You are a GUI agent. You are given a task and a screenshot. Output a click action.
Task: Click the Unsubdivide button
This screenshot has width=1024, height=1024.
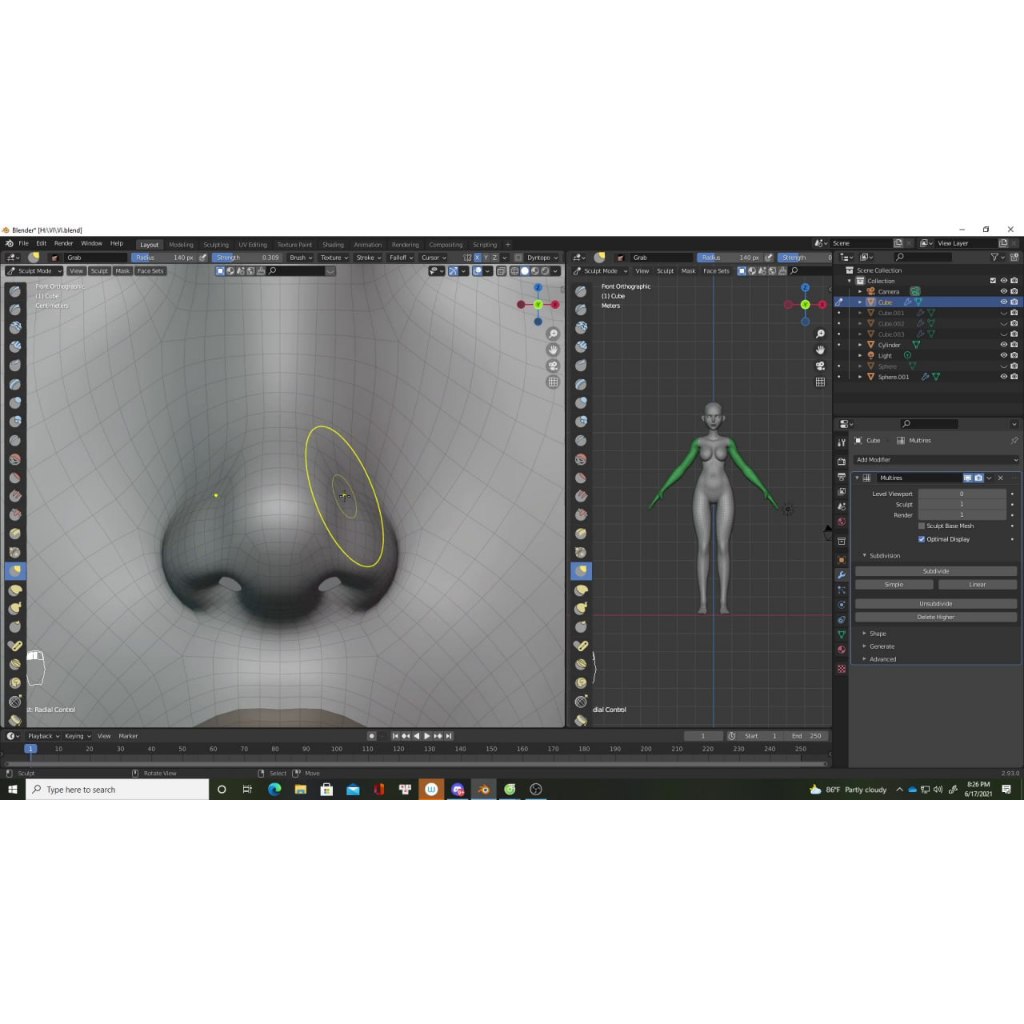tap(936, 603)
